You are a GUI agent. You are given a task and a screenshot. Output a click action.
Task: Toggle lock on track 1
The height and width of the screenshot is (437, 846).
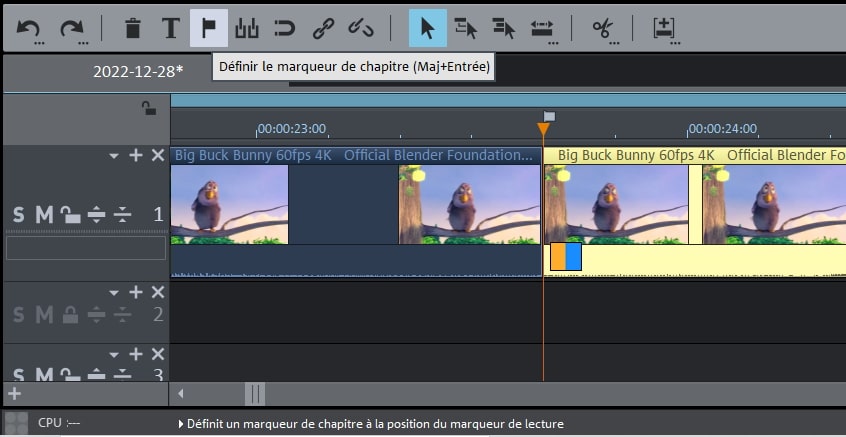coord(70,215)
